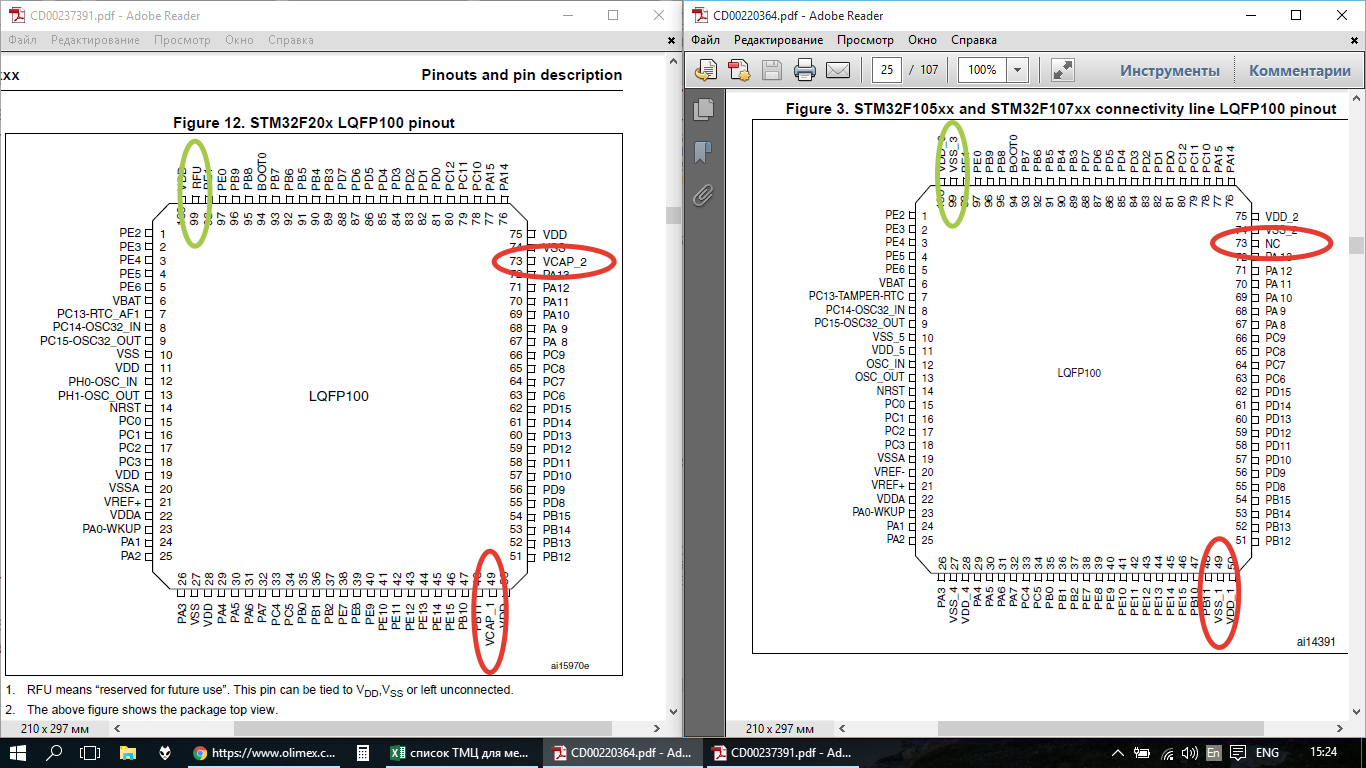Screen dimensions: 1366x768
Task: Click vertical scrollbar thumb in CD00220364 window
Action: coord(1356,245)
